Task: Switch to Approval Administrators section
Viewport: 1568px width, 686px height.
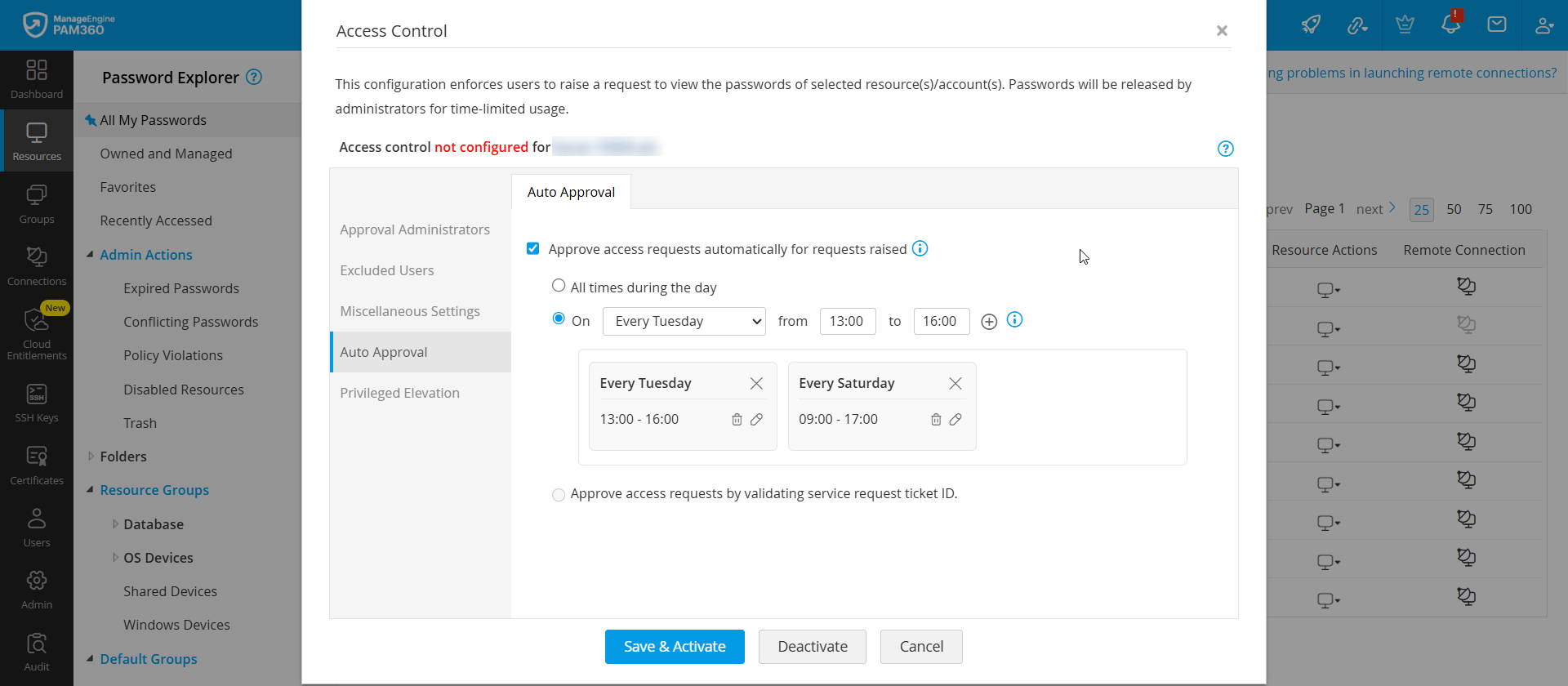Action: point(415,229)
